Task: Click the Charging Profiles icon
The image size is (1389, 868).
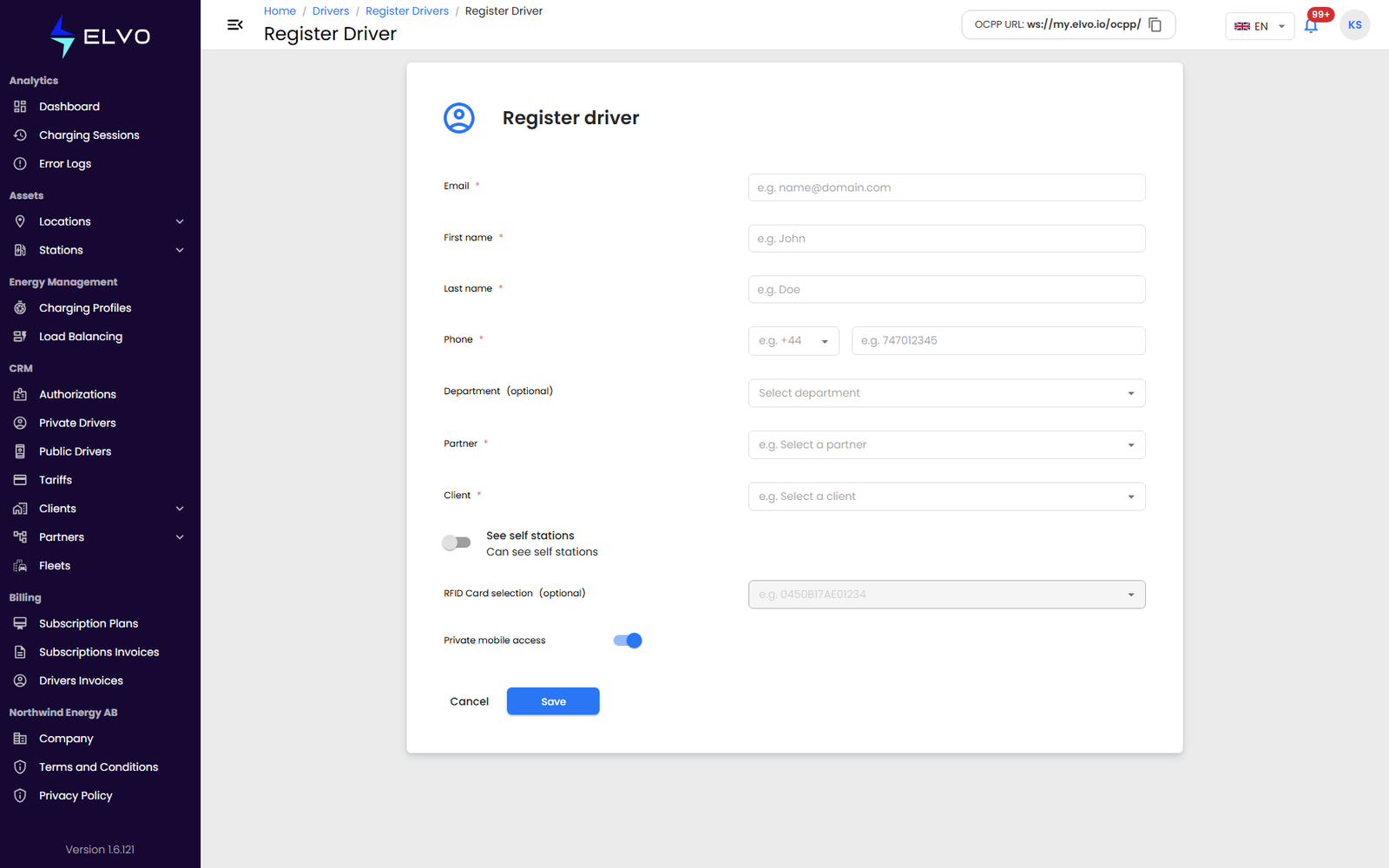Action: pyautogui.click(x=20, y=308)
